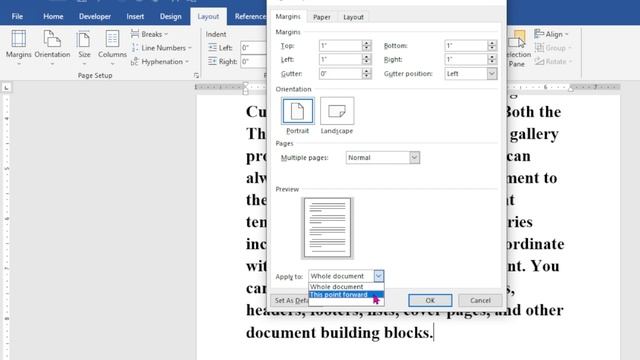Open the Multiple pages dropdown
Screen dimensions: 640x360
[382, 158]
